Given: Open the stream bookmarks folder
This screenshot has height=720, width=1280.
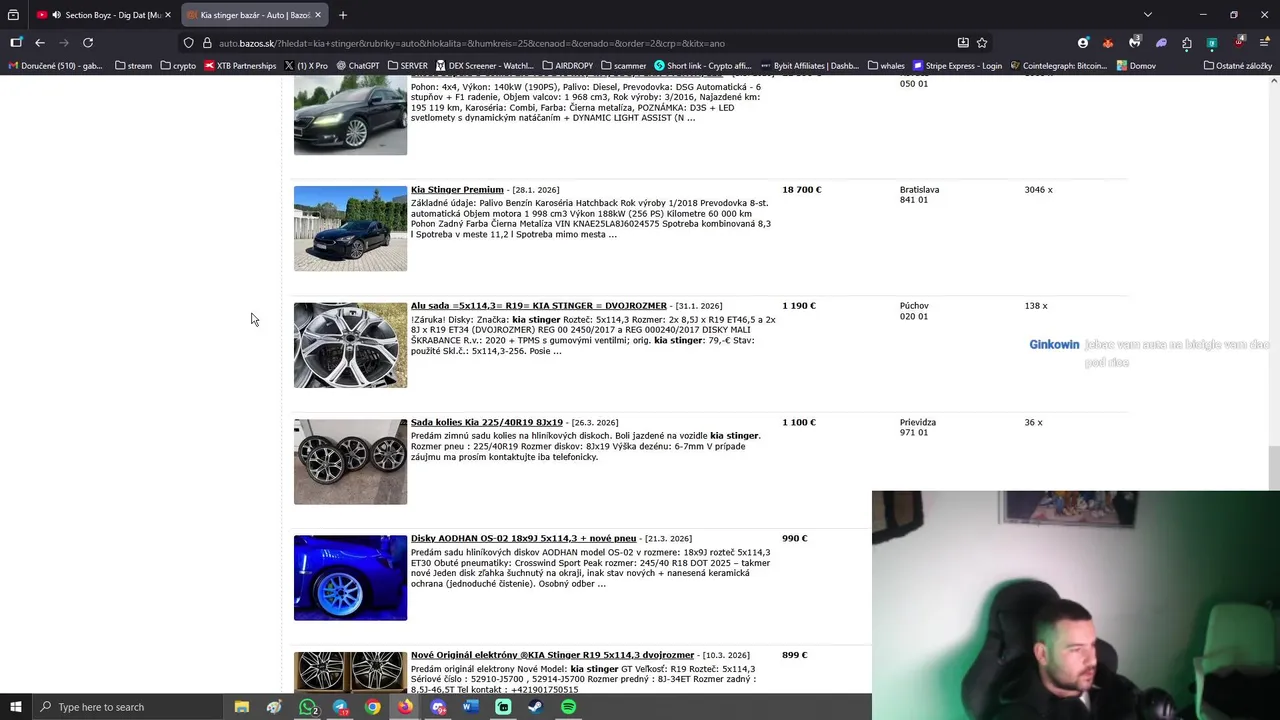Looking at the screenshot, I should pos(133,66).
